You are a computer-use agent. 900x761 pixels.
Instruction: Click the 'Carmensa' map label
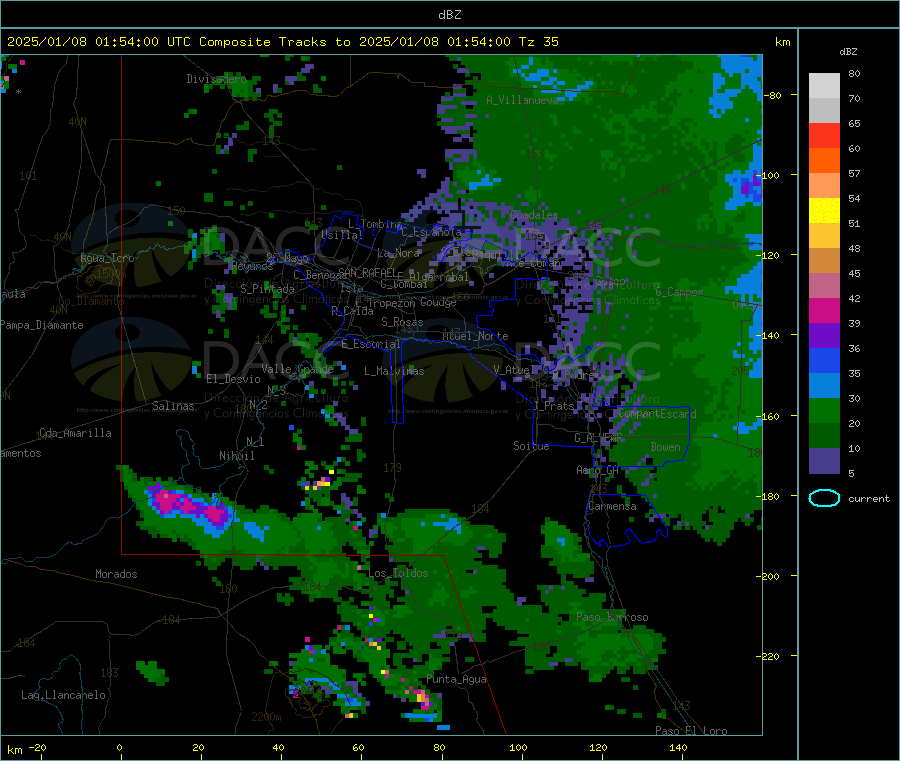pyautogui.click(x=612, y=506)
